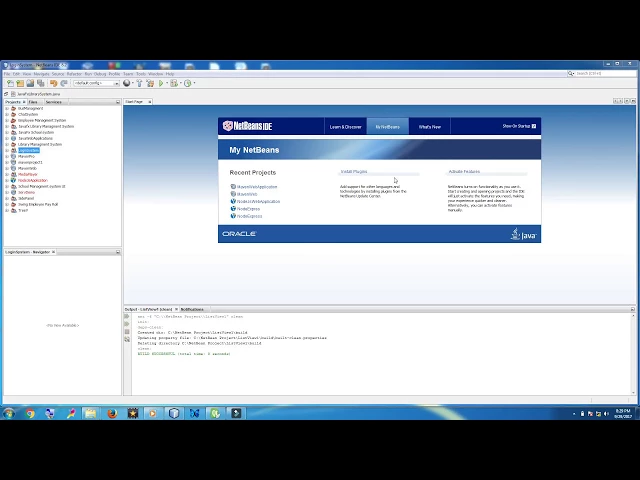
Task: Click the Open Project toolbar icon
Action: pyautogui.click(x=30, y=83)
